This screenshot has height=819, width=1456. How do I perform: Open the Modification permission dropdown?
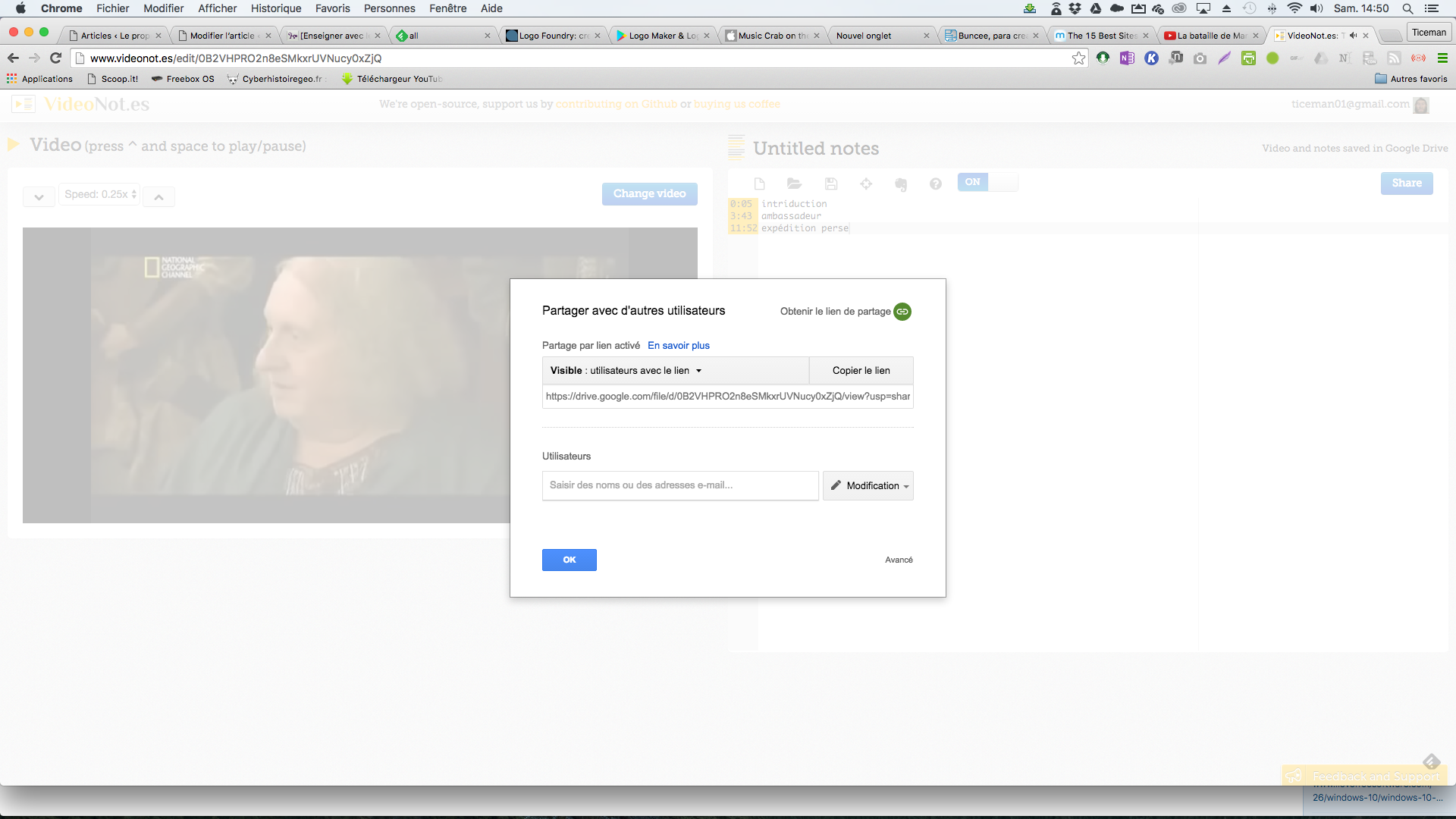pos(868,486)
